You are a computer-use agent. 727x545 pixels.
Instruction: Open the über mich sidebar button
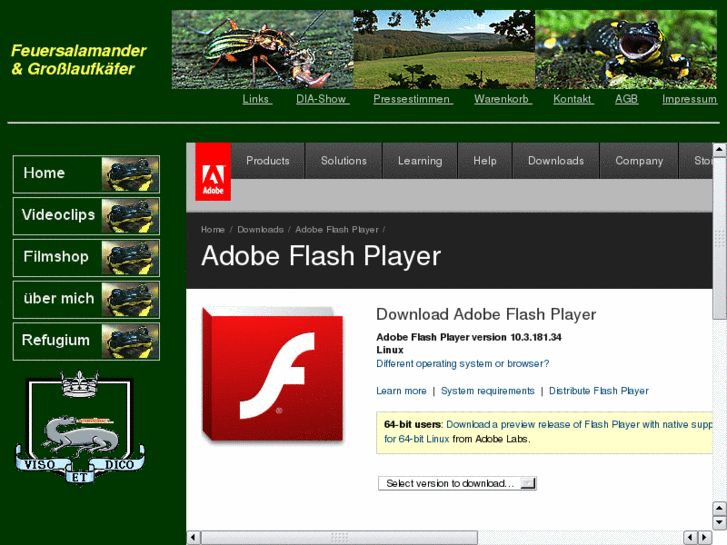[x=86, y=299]
